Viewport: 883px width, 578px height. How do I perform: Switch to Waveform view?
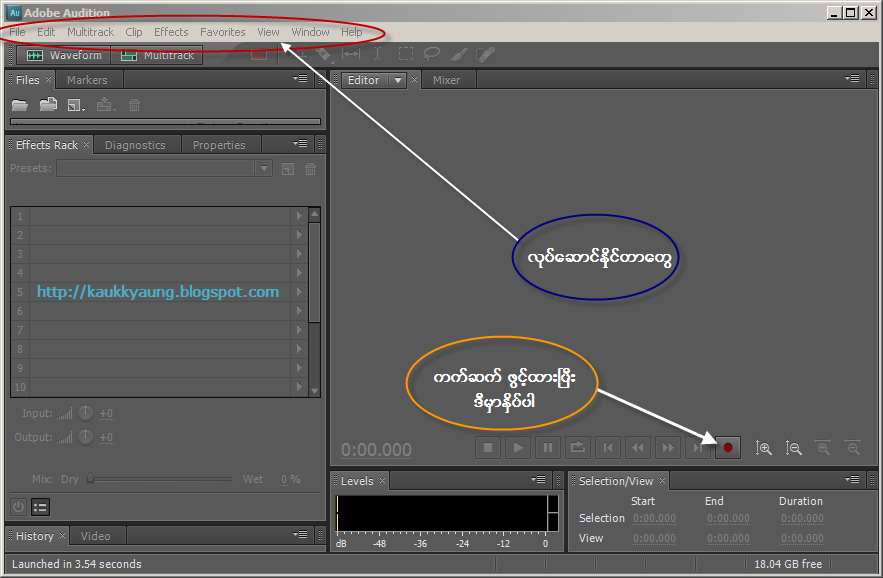pos(64,55)
